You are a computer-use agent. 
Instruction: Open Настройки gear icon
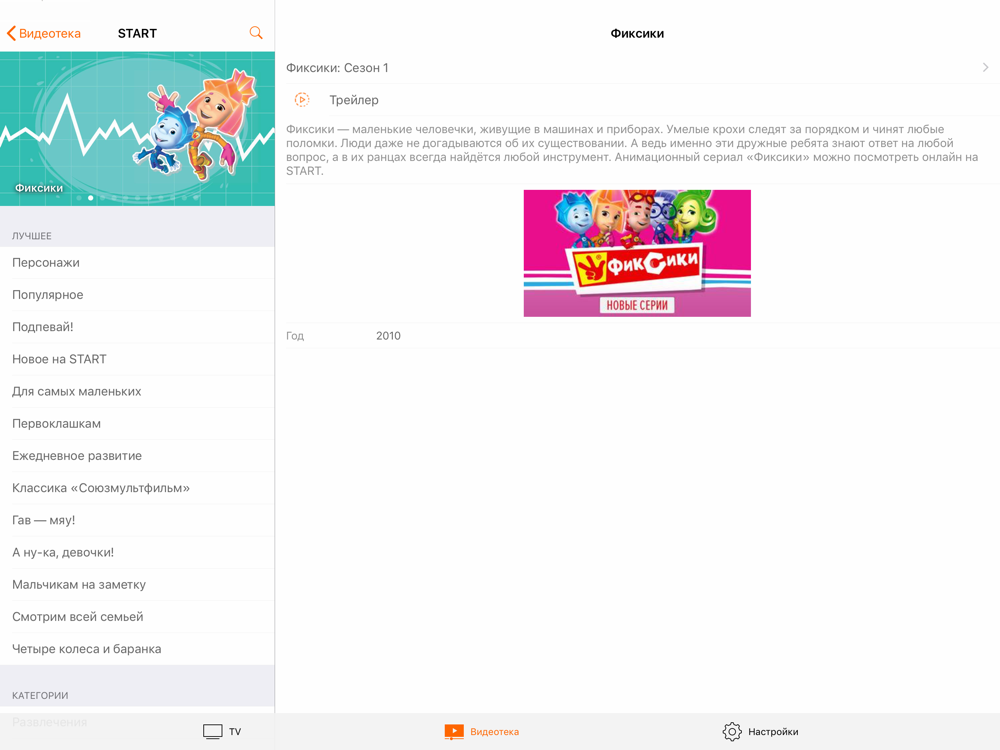click(732, 732)
